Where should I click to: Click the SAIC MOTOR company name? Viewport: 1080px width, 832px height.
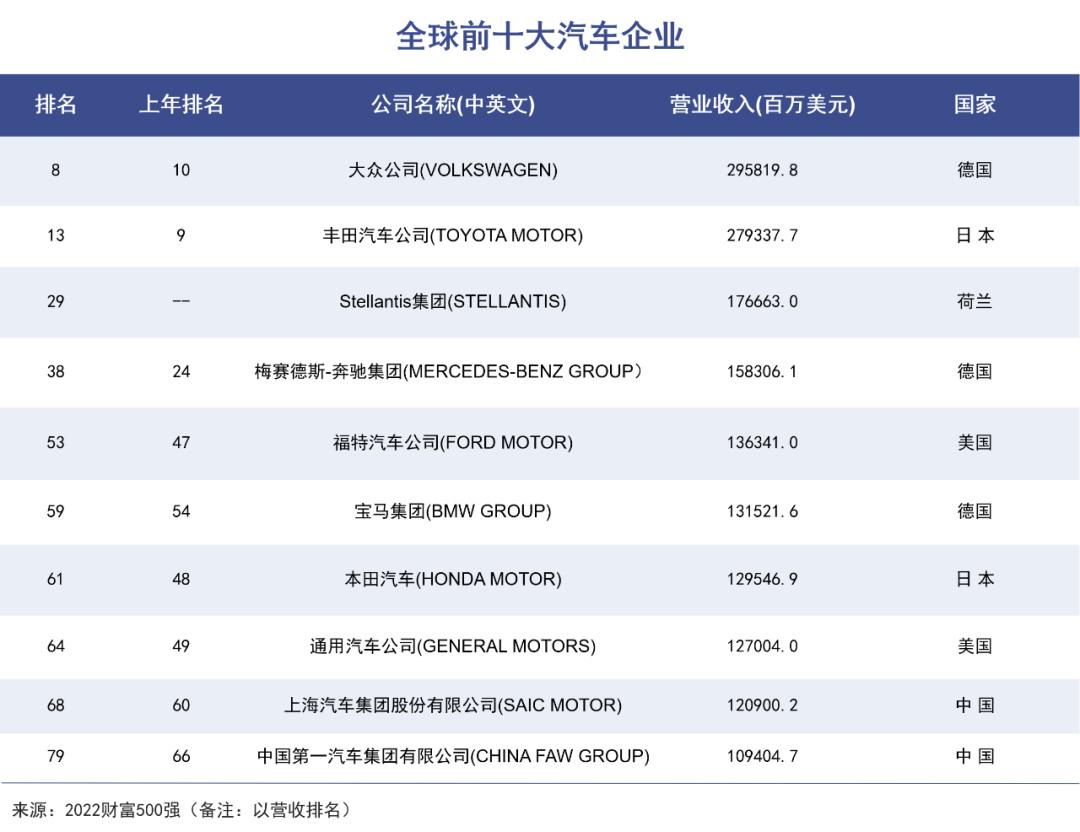[453, 705]
